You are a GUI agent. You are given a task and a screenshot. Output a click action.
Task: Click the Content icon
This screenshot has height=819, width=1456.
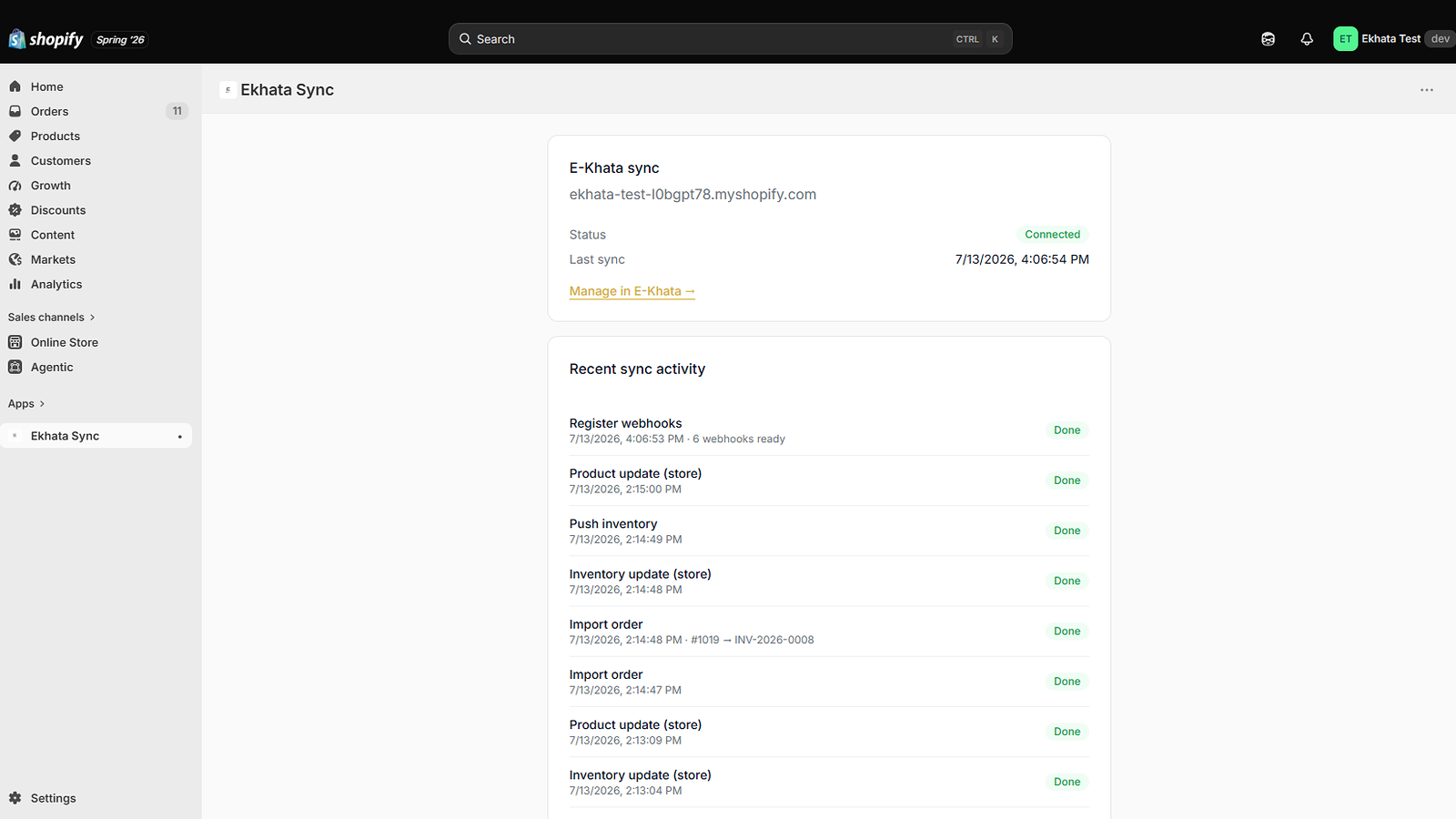click(15, 235)
